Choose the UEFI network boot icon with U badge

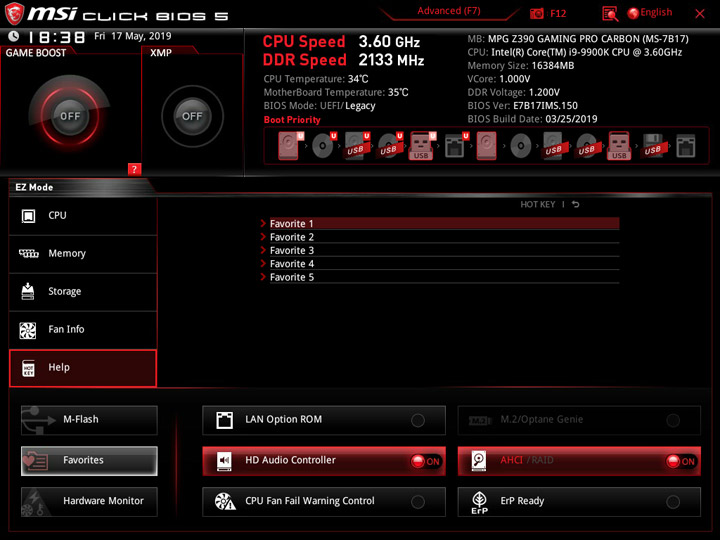click(456, 146)
